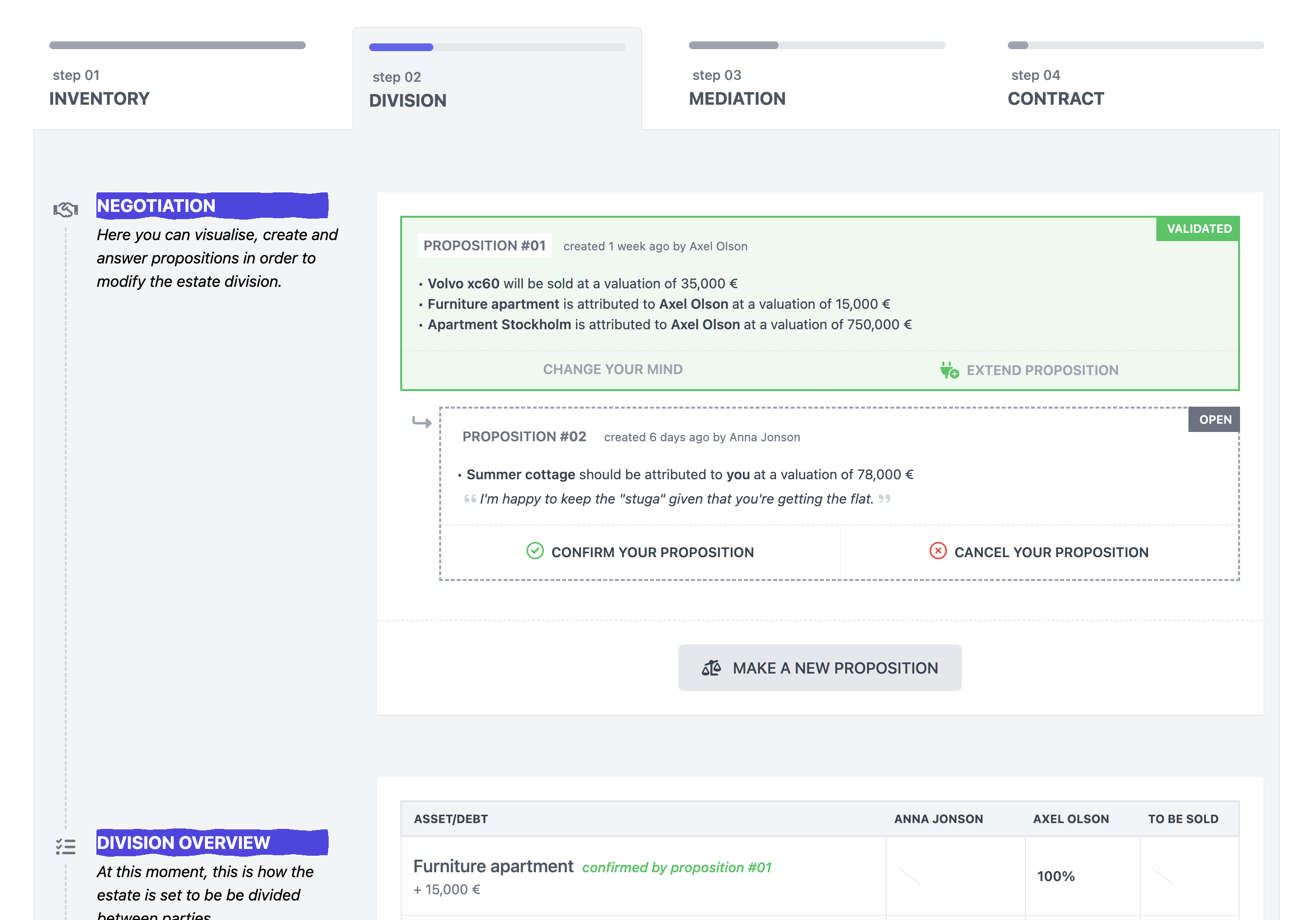The height and width of the screenshot is (920, 1316).
Task: Click Change Your Mind on Proposition #01
Action: [612, 370]
